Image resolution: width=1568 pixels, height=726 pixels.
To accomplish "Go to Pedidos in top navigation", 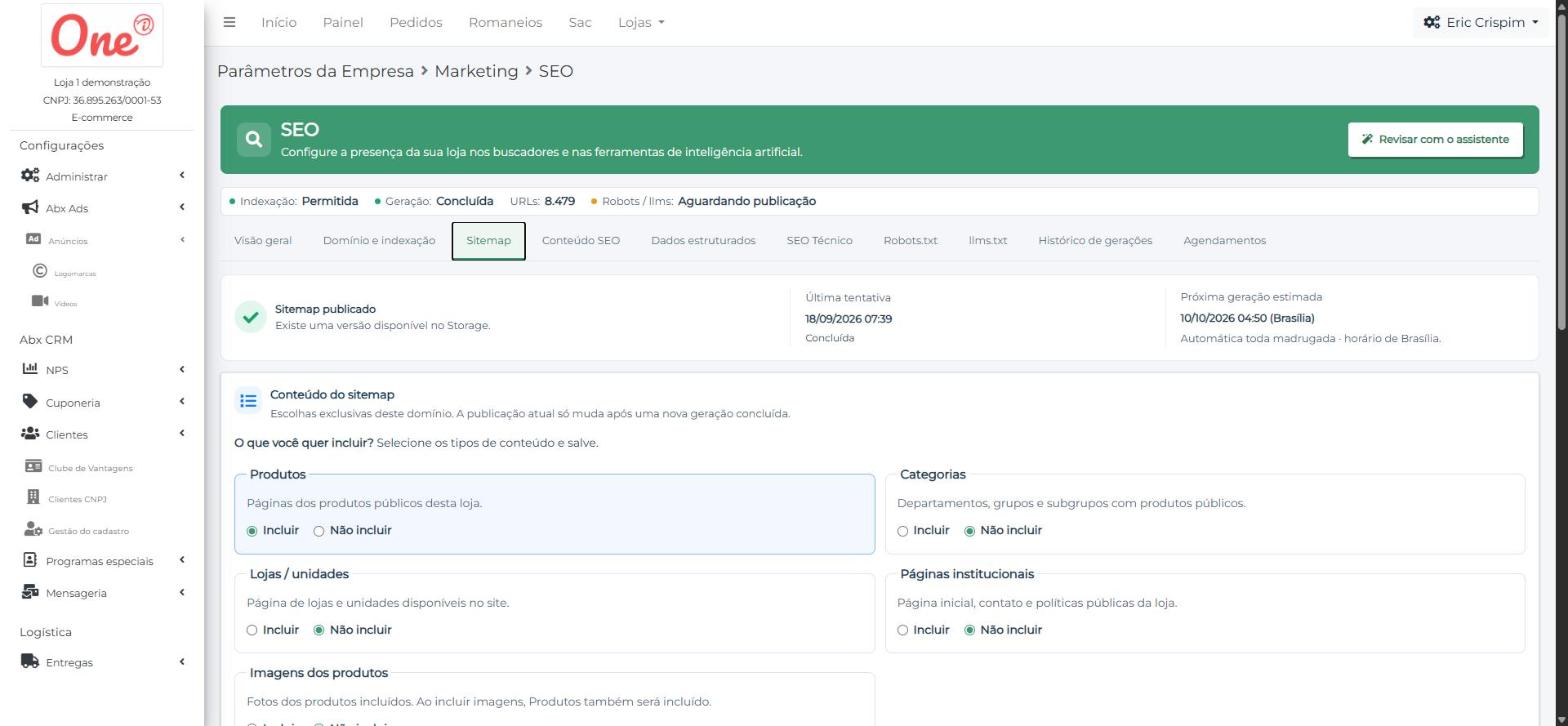I will [x=416, y=22].
